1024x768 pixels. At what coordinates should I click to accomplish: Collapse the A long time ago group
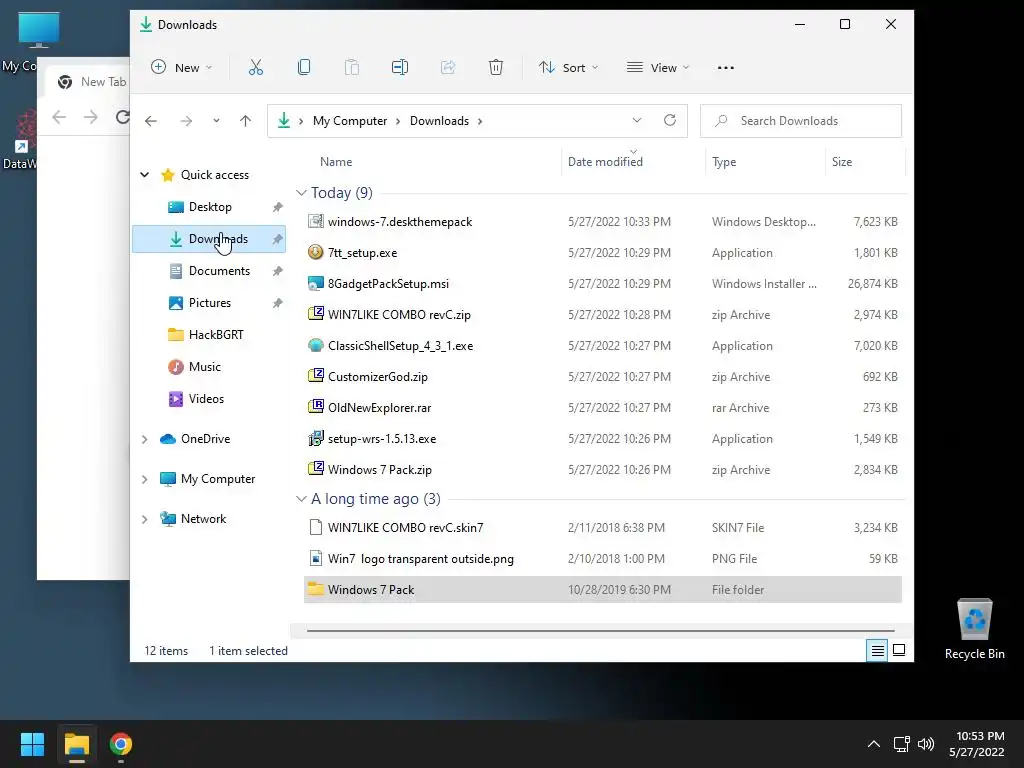coord(301,499)
